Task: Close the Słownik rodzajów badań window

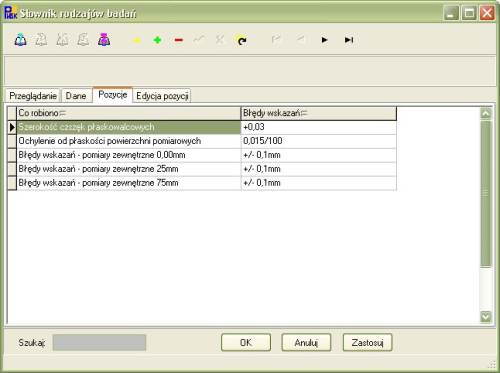Action: pos(487,13)
